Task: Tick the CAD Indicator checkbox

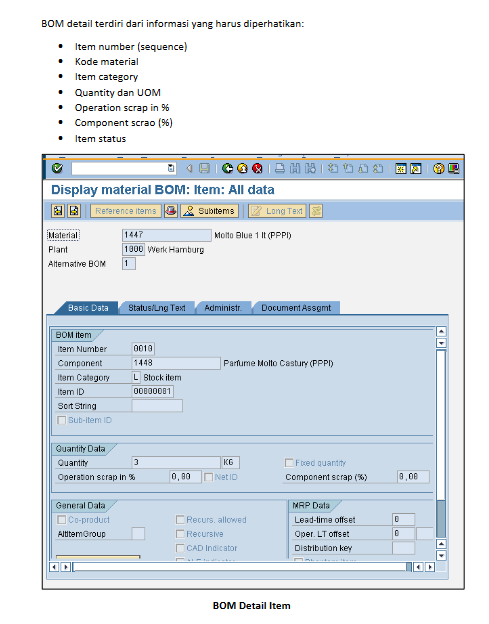Action: coord(180,548)
